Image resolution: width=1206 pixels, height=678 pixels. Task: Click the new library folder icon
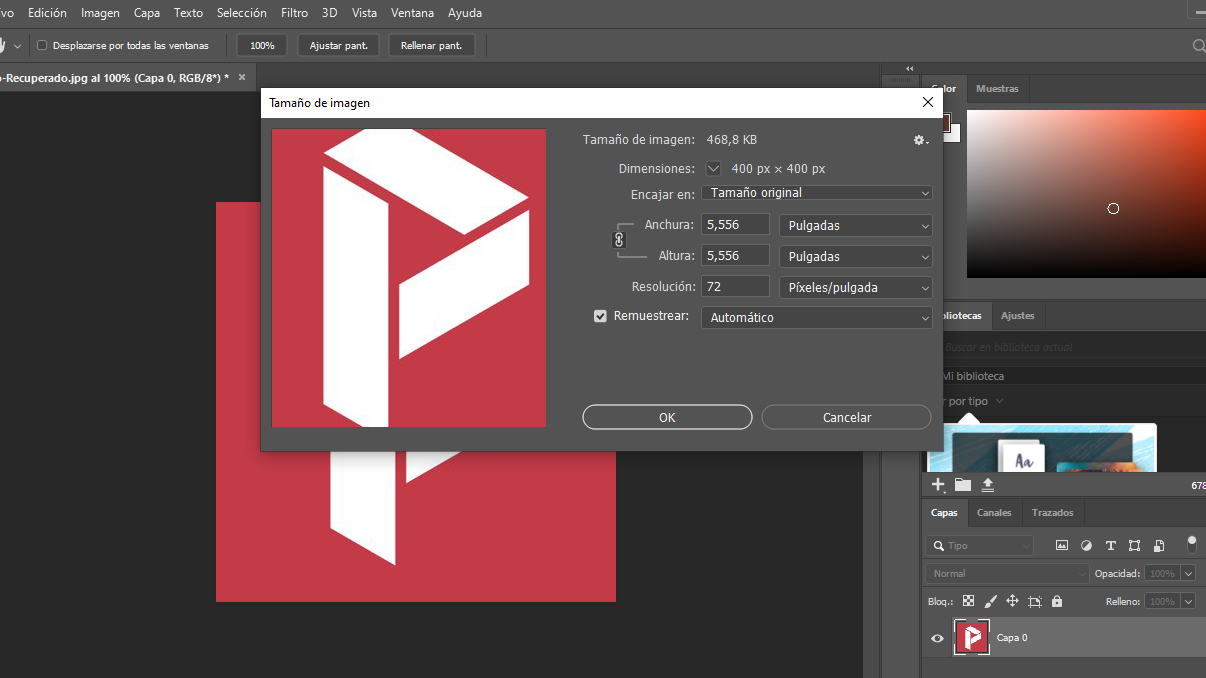click(x=963, y=484)
